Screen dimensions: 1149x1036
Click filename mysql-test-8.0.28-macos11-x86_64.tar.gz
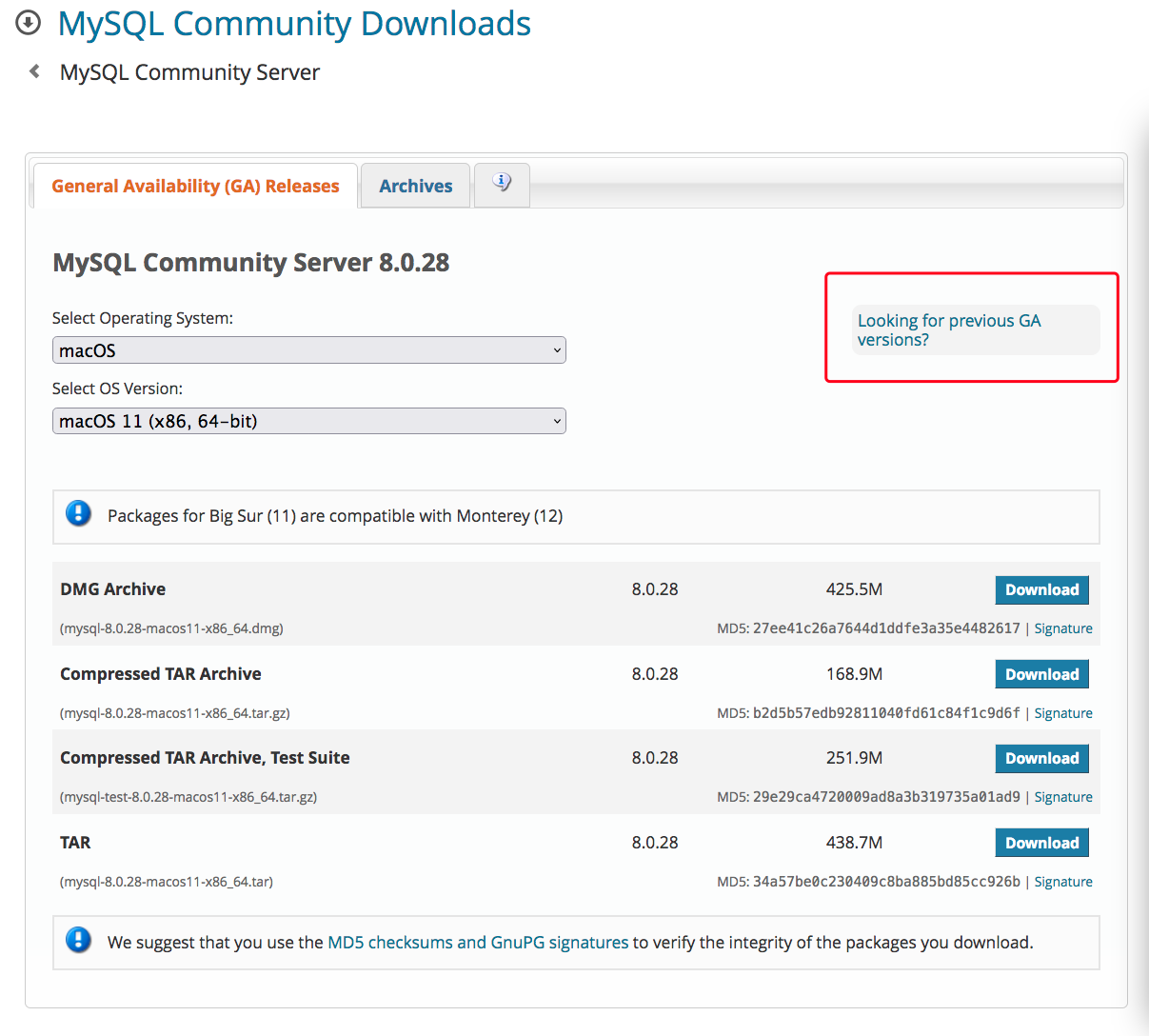(188, 797)
